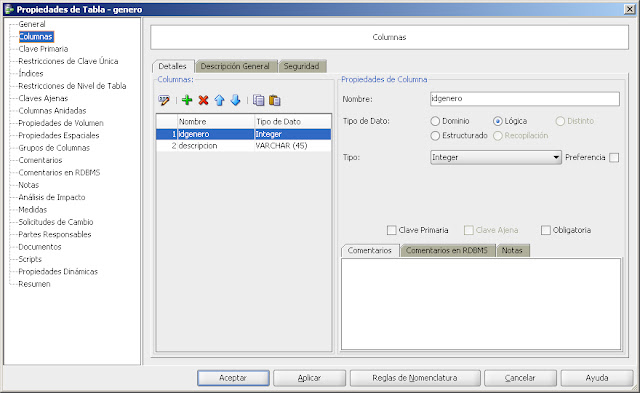Select the Distinto radio button

560,121
